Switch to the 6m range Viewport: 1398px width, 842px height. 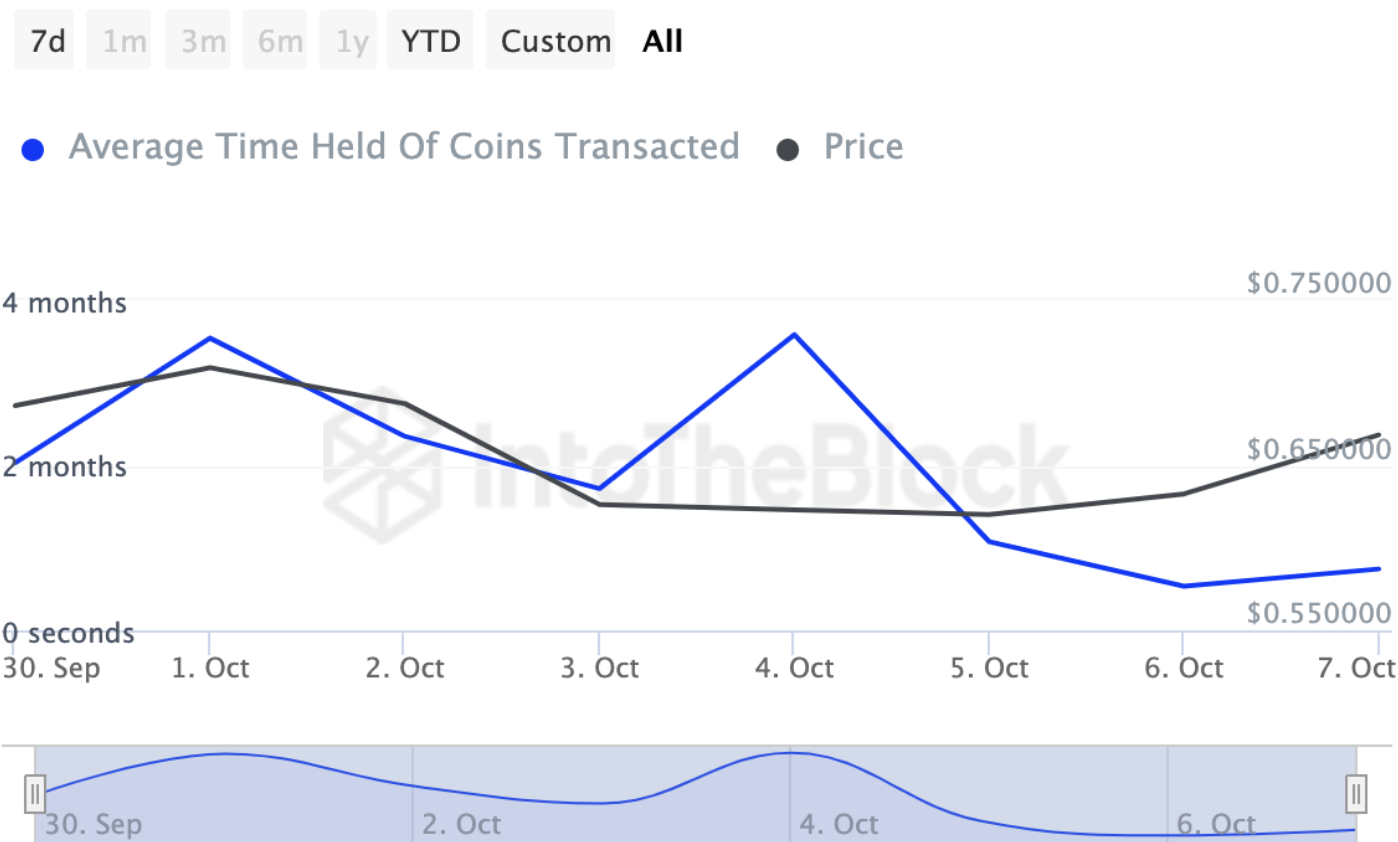click(x=279, y=42)
